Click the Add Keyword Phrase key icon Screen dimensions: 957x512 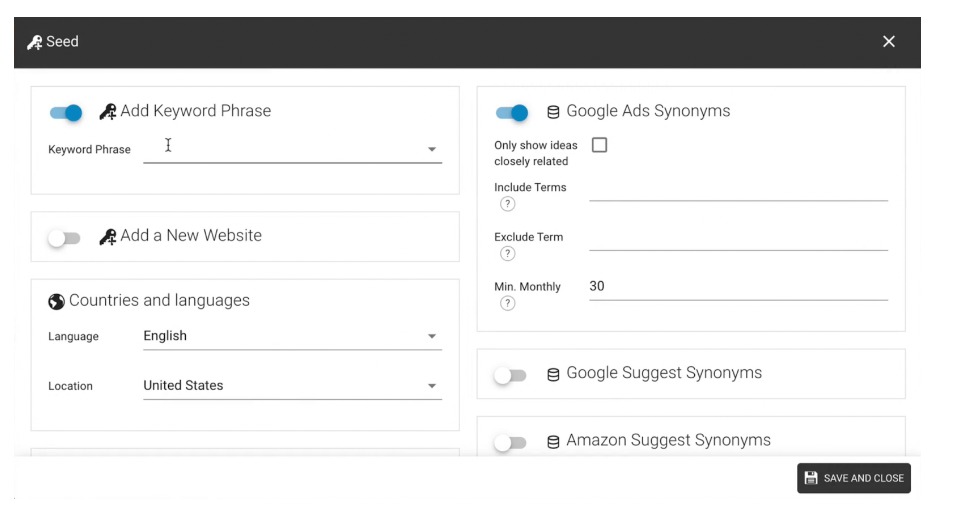tap(108, 112)
